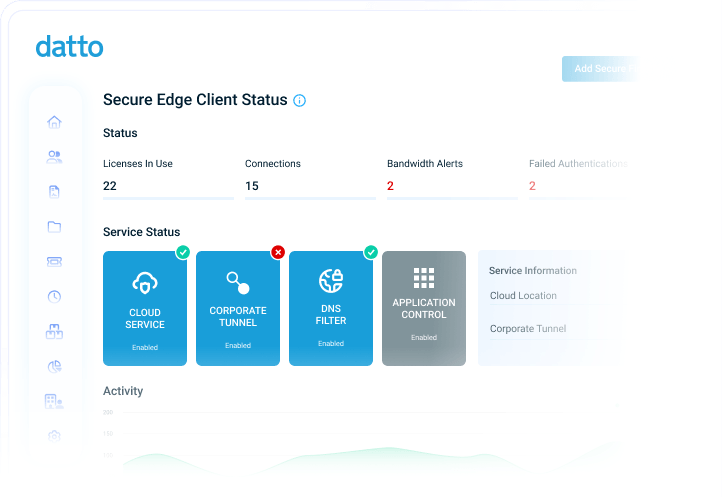Click the Status section heading
This screenshot has width=722, height=497.
[120, 133]
